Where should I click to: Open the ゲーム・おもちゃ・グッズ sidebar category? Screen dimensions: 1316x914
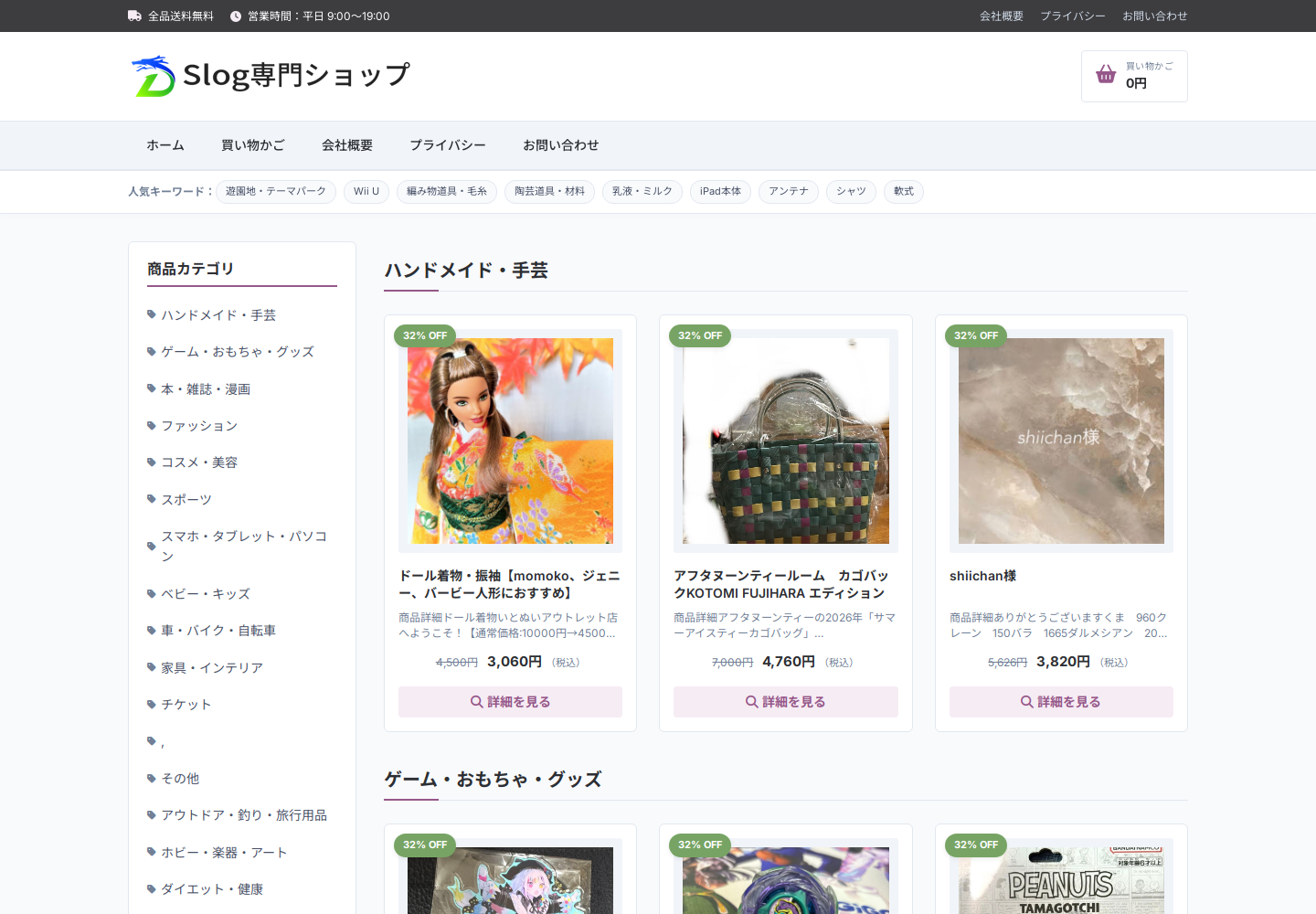coord(238,352)
